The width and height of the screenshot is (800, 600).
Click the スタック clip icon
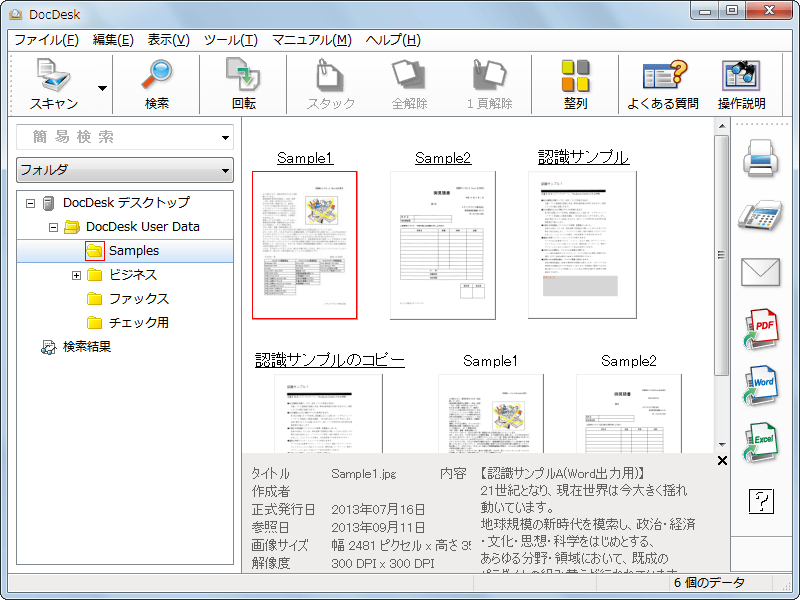(330, 76)
